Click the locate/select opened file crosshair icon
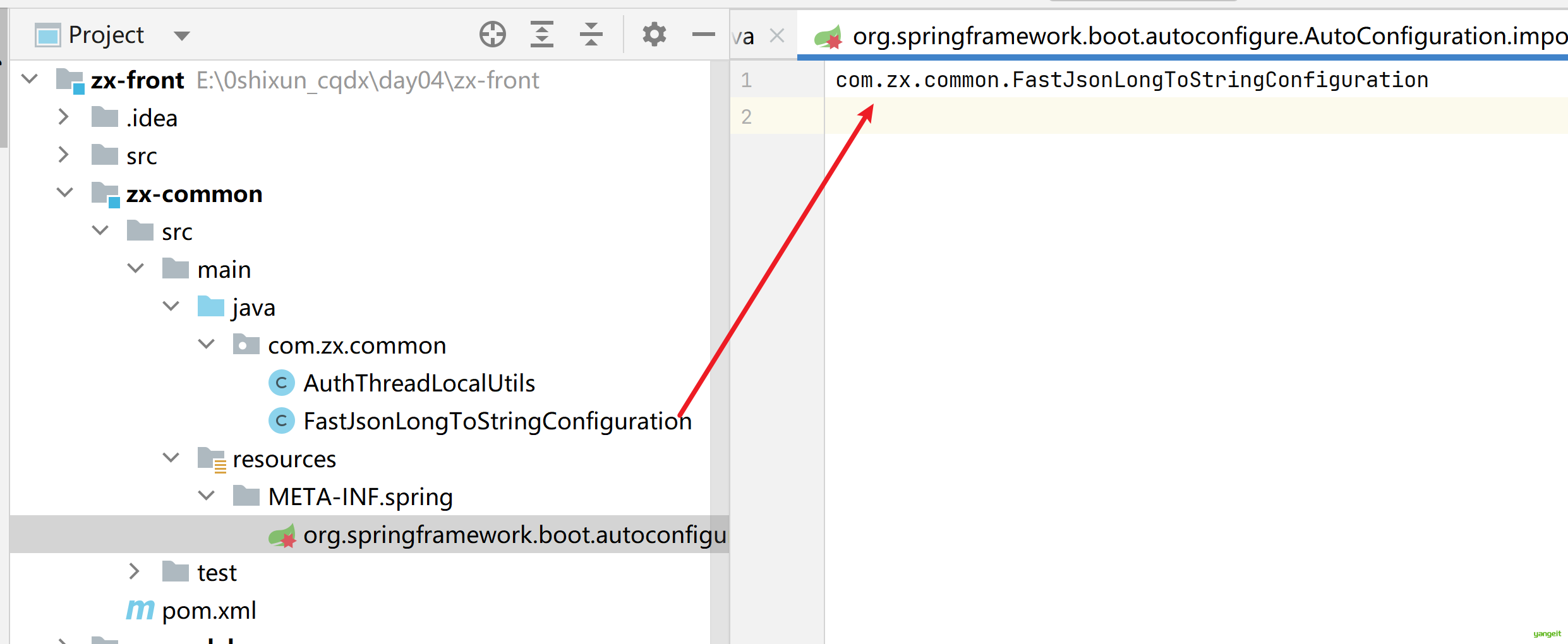Screen dimensions: 1568x644 tap(492, 35)
